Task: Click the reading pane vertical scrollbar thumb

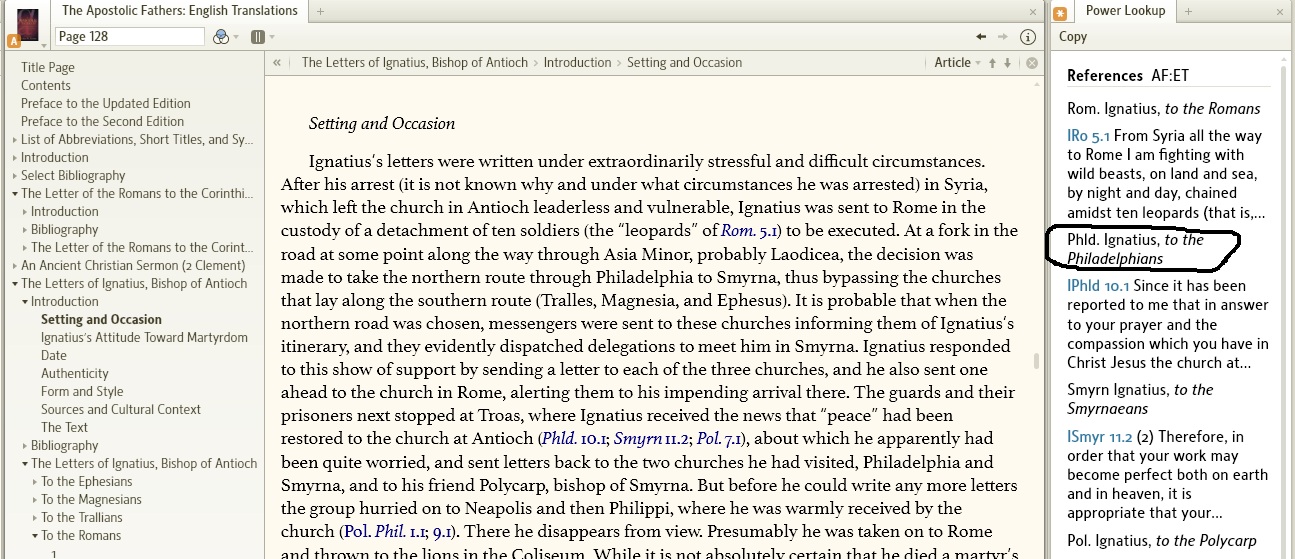Action: [1037, 361]
